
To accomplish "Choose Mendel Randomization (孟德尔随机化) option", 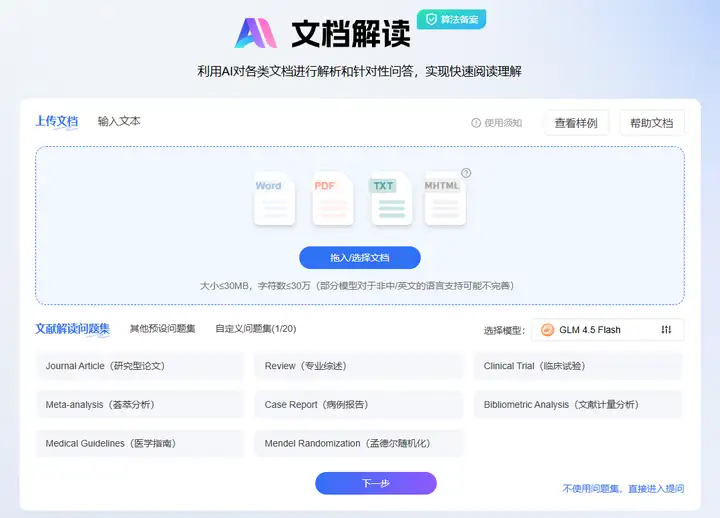I will coord(359,443).
